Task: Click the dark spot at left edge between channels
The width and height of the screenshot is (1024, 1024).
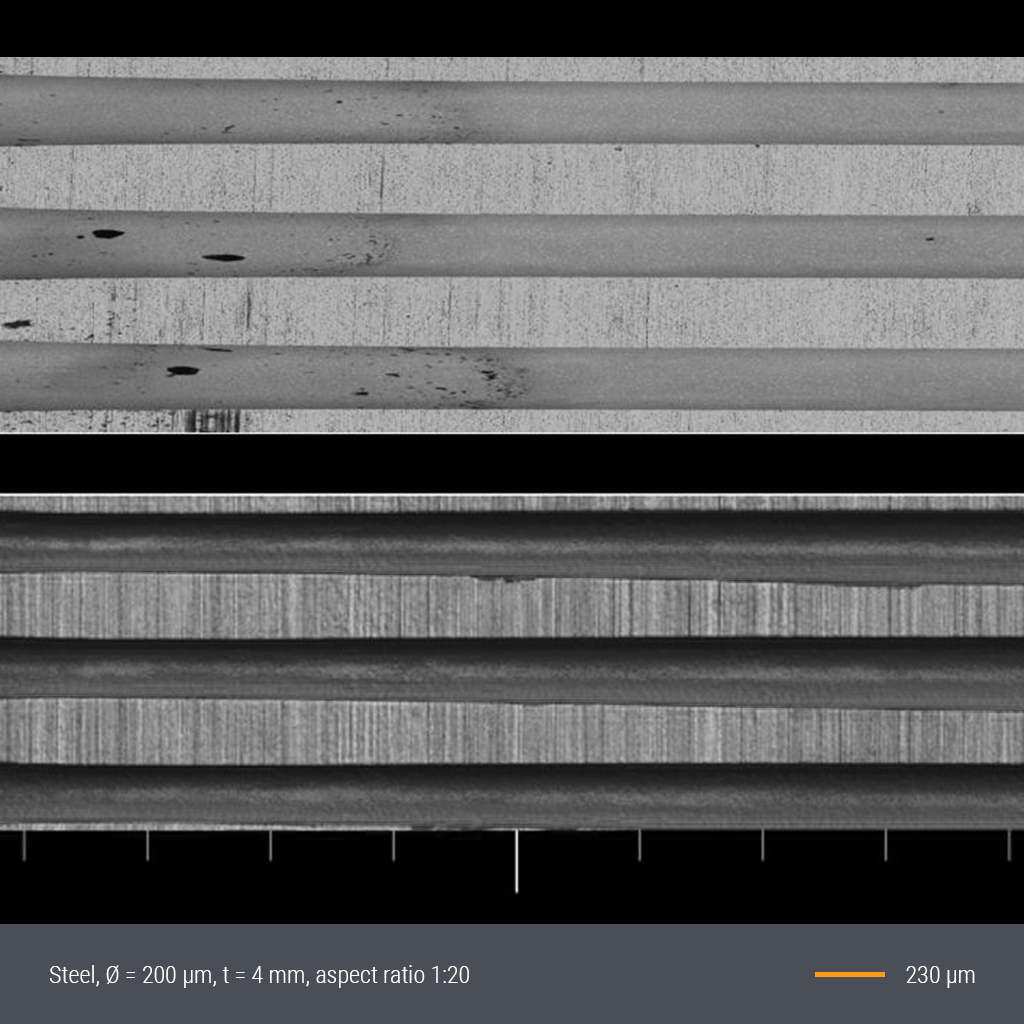Action: point(17,324)
